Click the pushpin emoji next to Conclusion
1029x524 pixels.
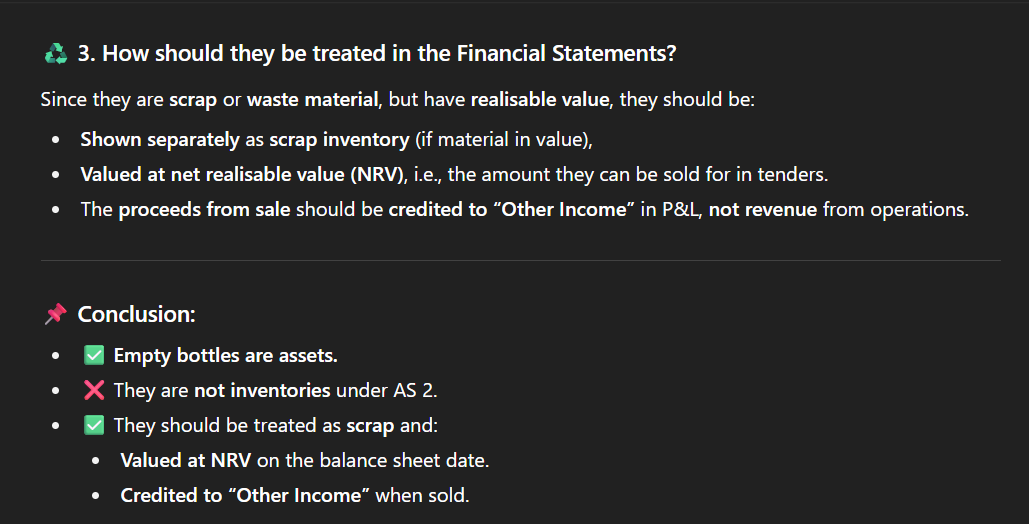point(55,314)
